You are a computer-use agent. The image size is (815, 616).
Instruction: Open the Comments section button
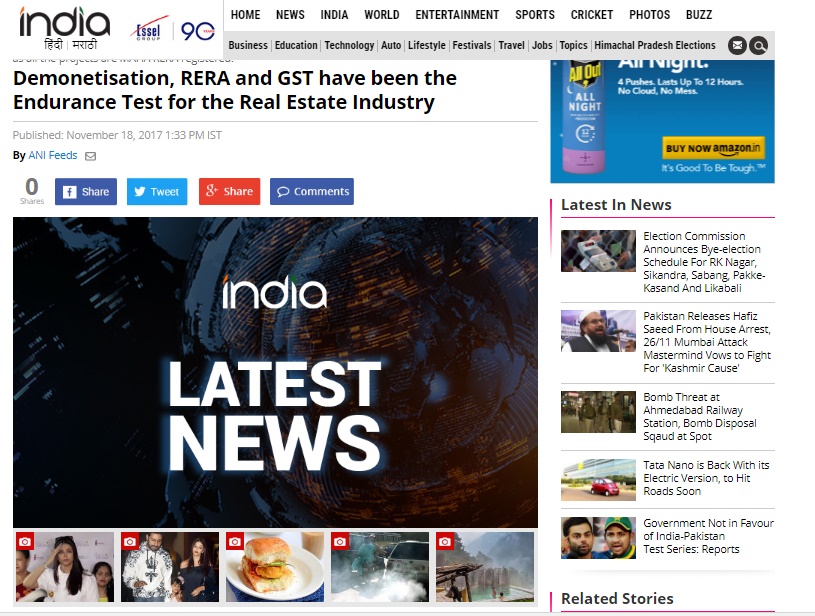(312, 191)
